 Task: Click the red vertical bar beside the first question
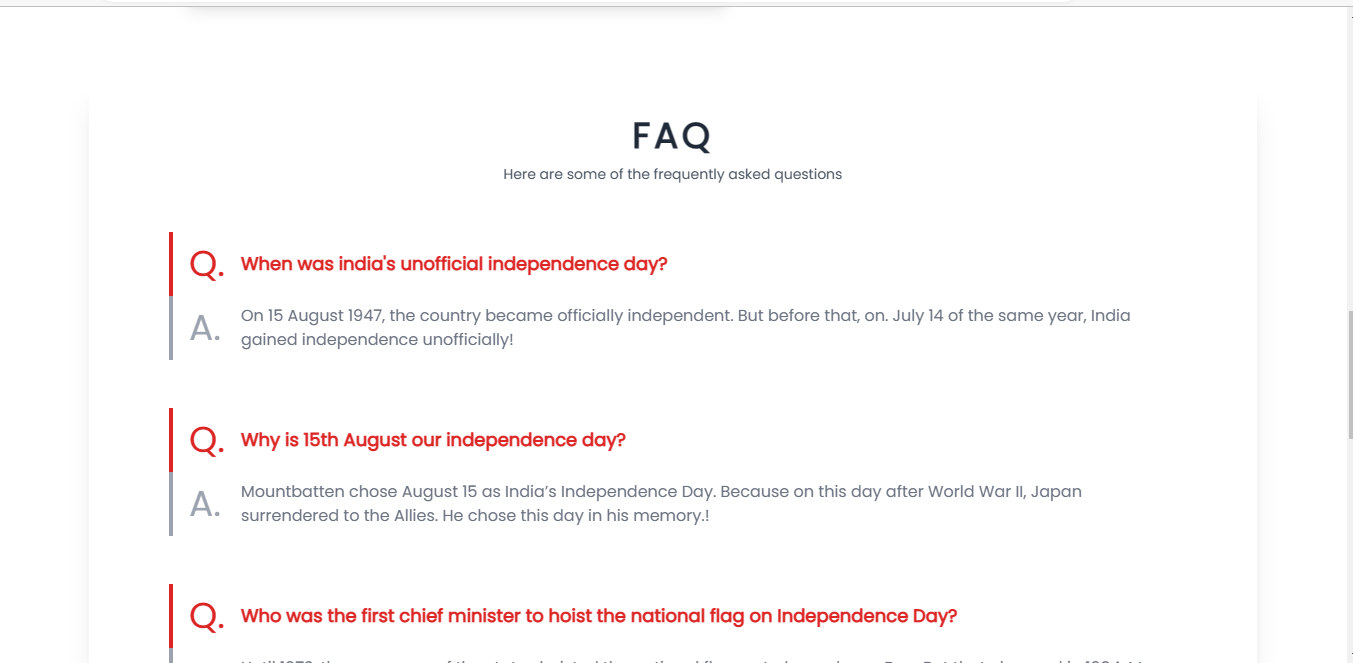coord(171,264)
